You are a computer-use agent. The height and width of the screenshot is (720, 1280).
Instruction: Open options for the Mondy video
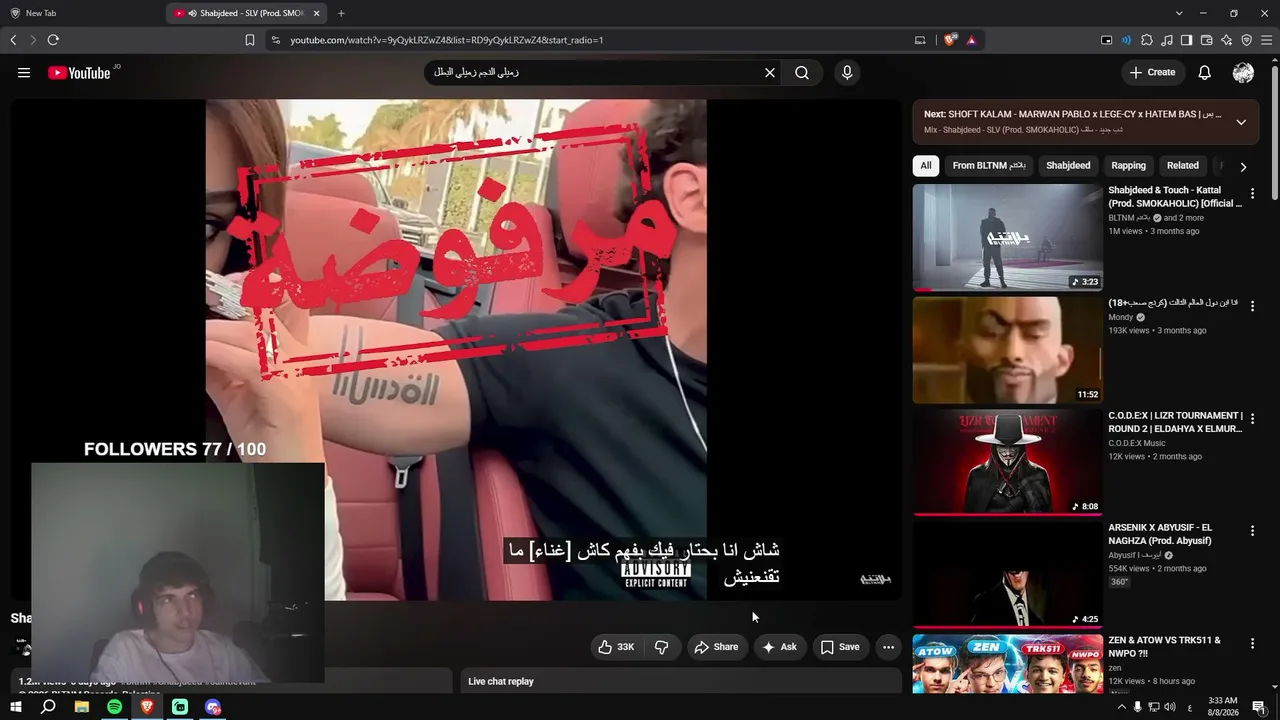1252,306
